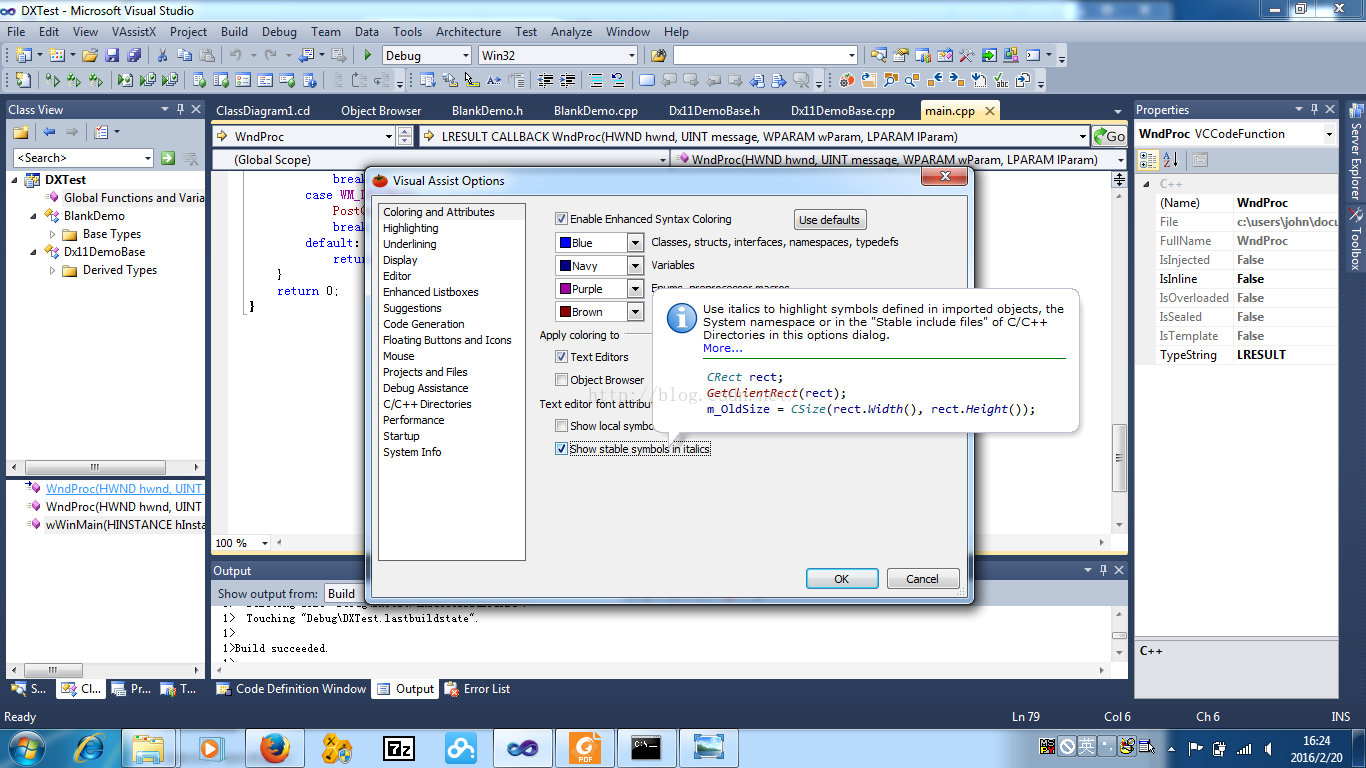Click the Save toolbar icon
This screenshot has width=1366, height=768.
pyautogui.click(x=112, y=55)
